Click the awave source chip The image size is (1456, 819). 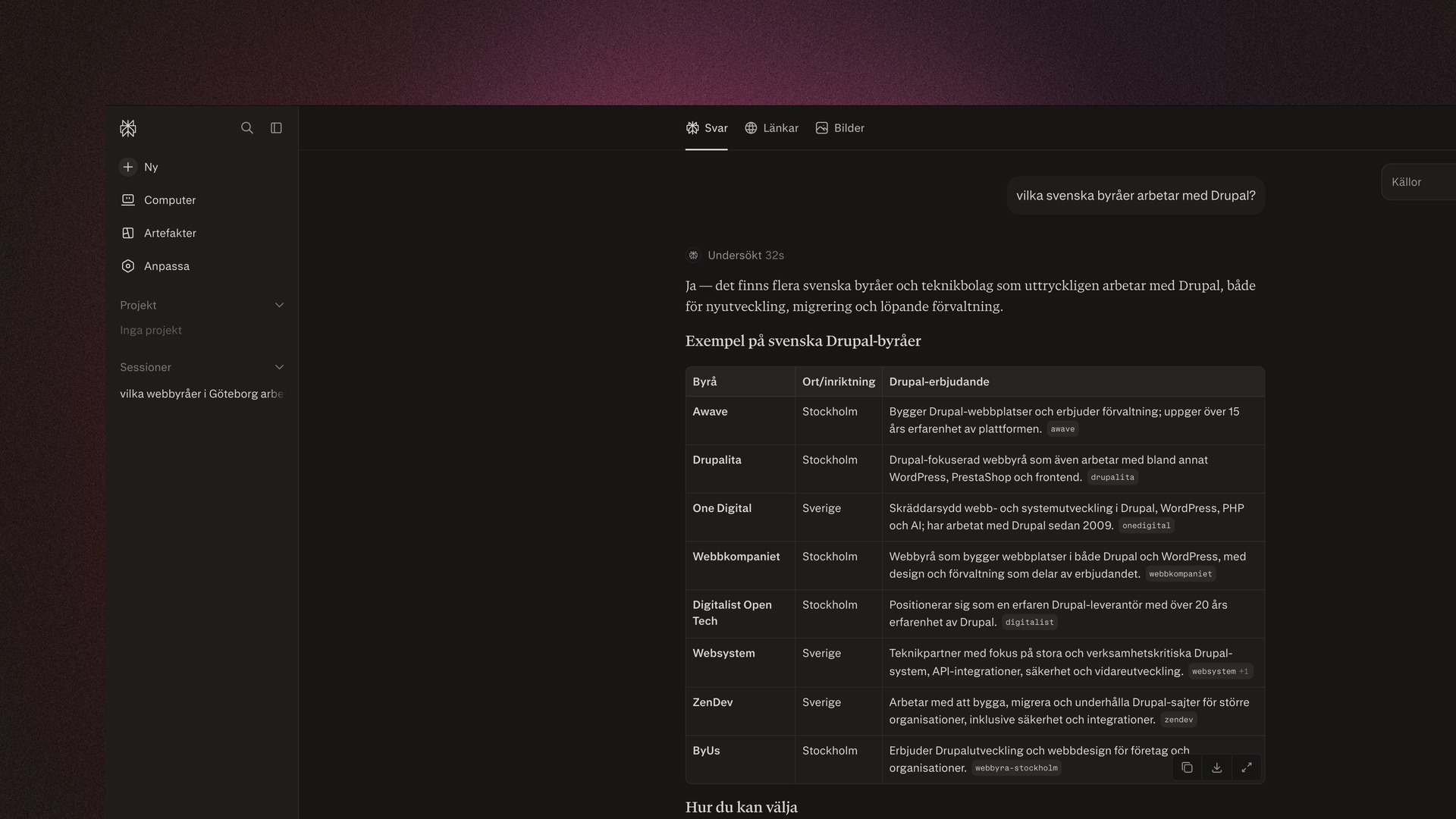[x=1062, y=429]
